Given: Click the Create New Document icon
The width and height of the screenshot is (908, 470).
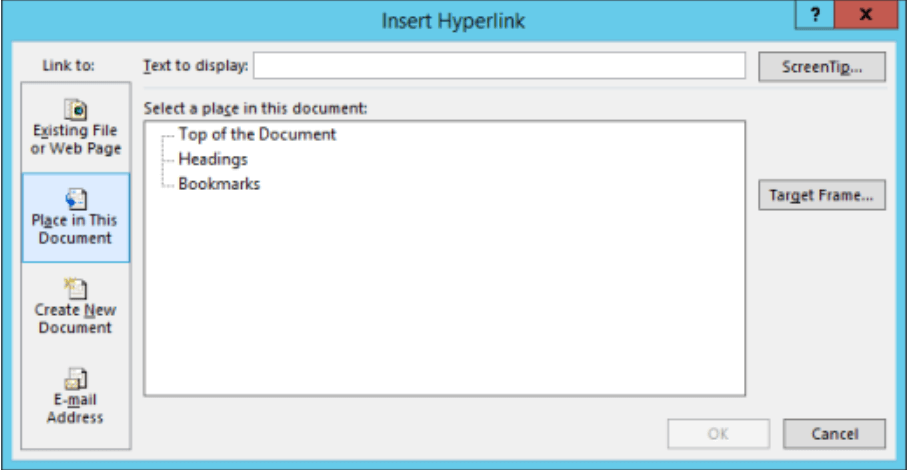Looking at the screenshot, I should pos(76,288).
